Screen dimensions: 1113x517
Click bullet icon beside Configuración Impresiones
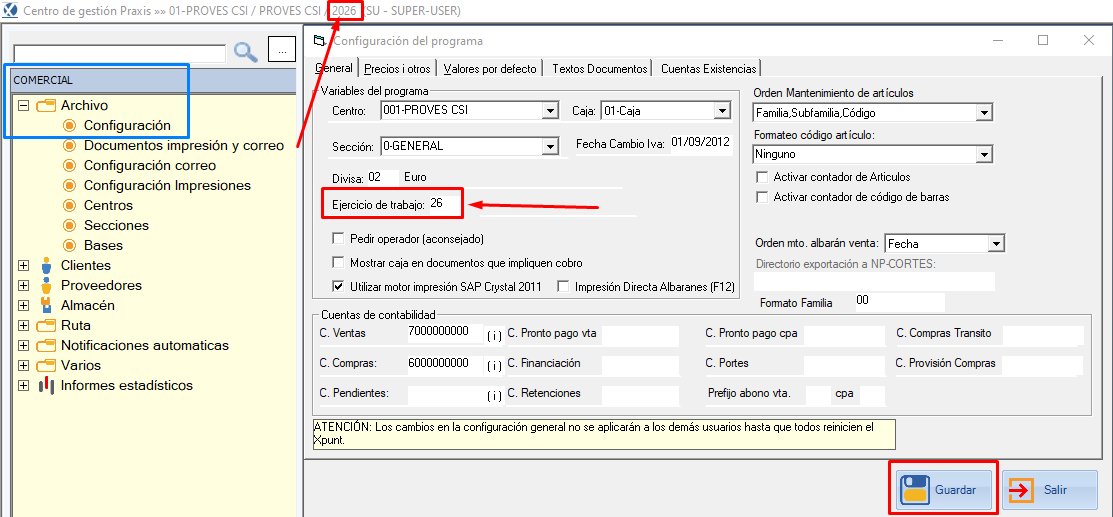coord(69,185)
